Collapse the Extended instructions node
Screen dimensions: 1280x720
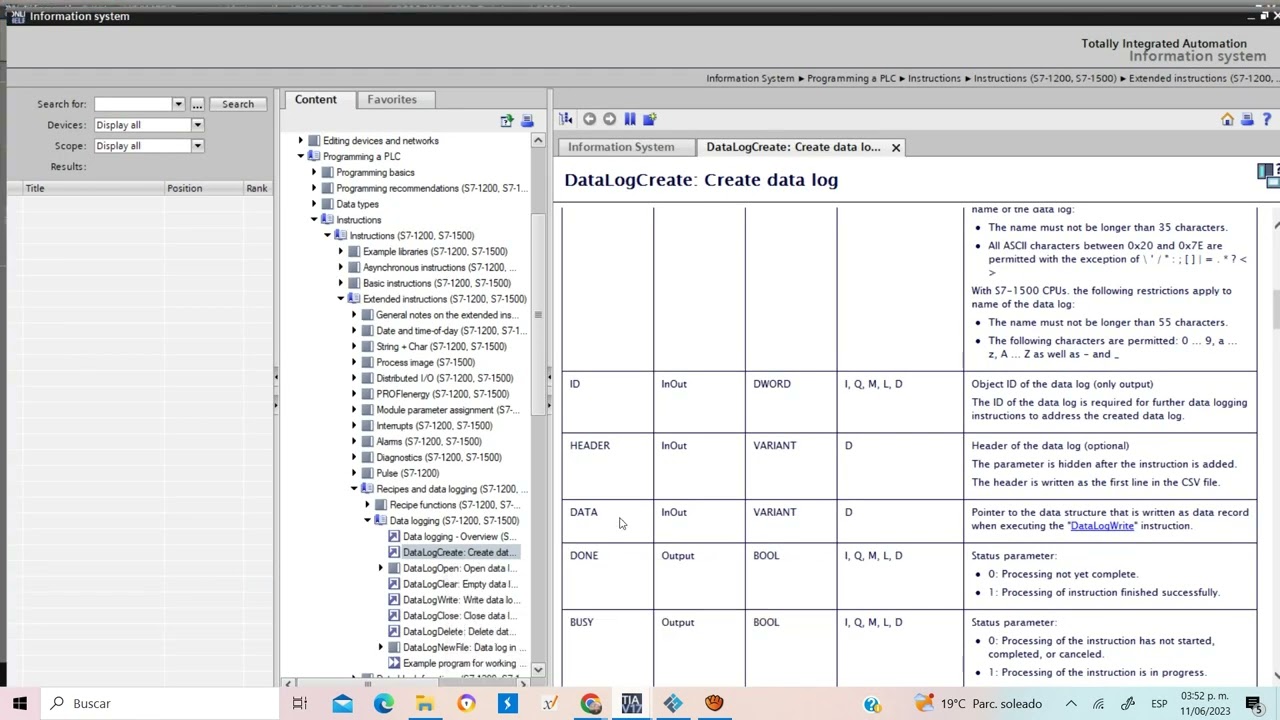pyautogui.click(x=341, y=299)
